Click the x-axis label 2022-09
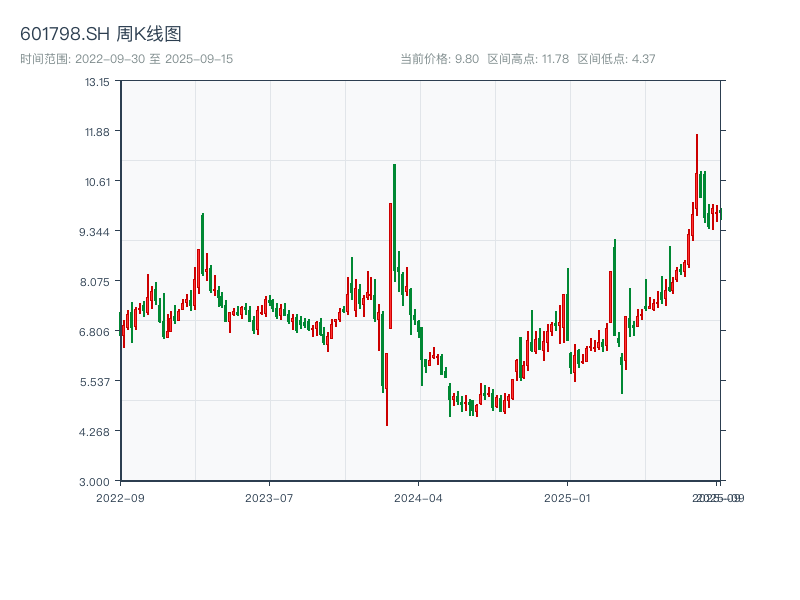This screenshot has width=800, height=600. pos(120,498)
